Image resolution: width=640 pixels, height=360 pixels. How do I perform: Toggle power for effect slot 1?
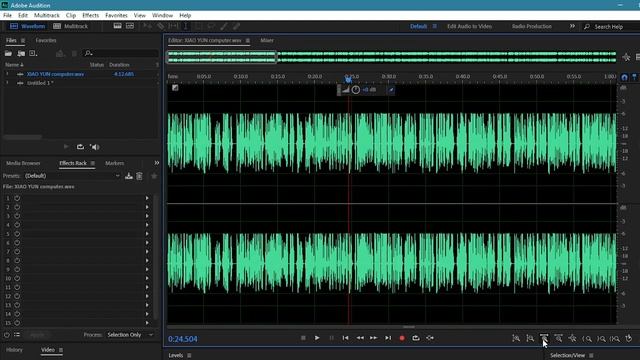(17, 198)
